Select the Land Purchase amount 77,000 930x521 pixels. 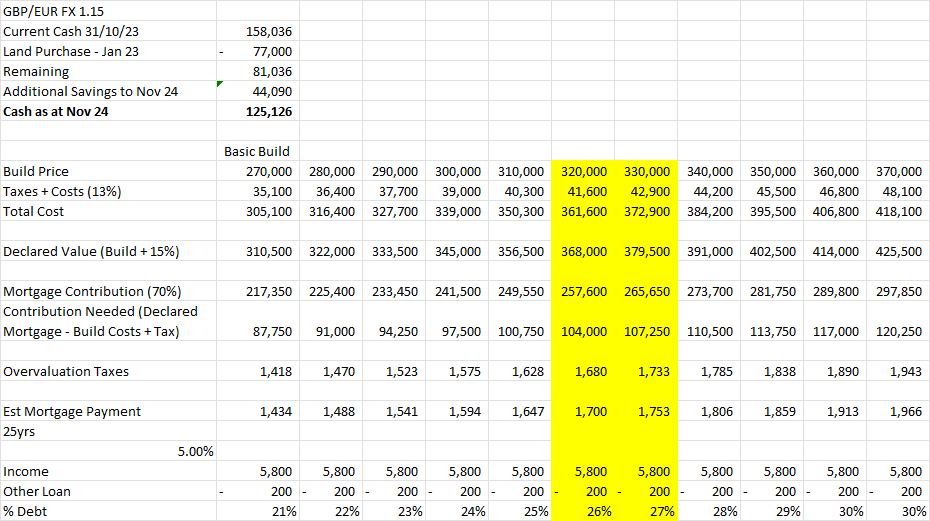pyautogui.click(x=266, y=51)
